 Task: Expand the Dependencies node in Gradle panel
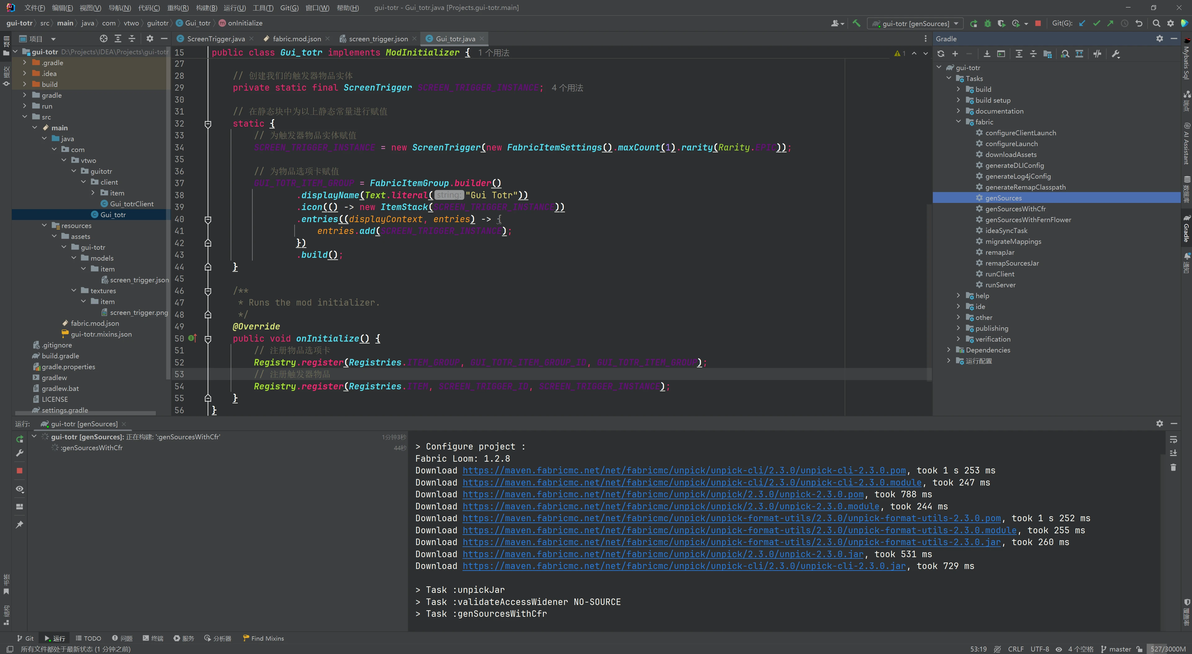(x=948, y=350)
